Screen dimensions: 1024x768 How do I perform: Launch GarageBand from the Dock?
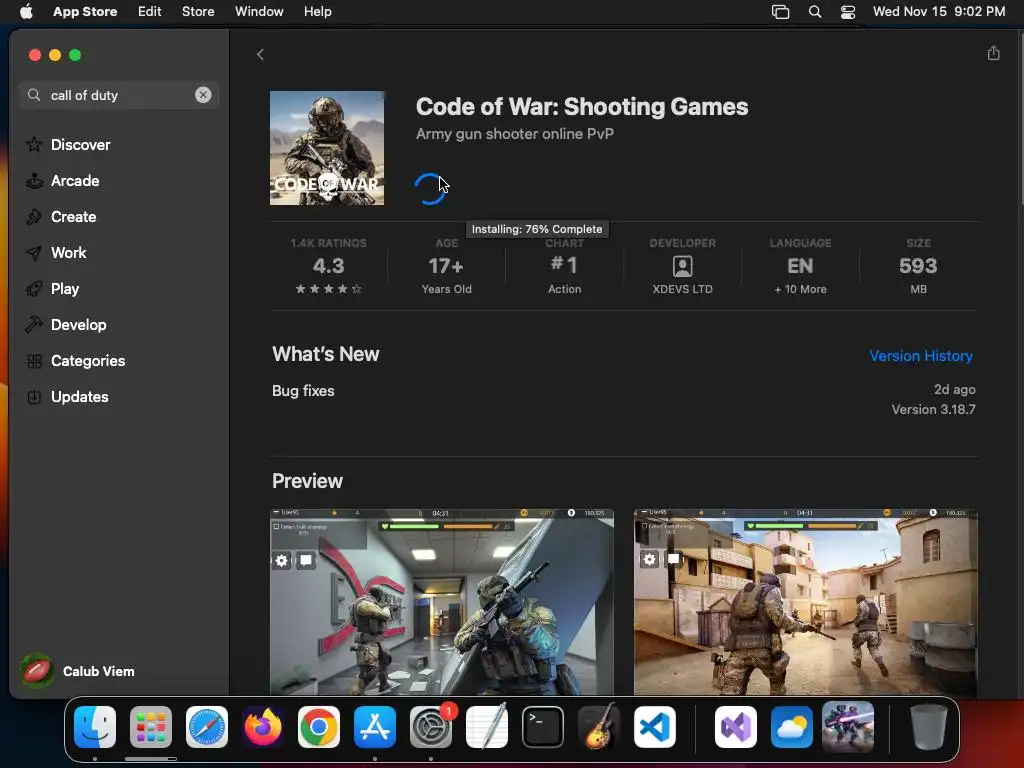(599, 727)
